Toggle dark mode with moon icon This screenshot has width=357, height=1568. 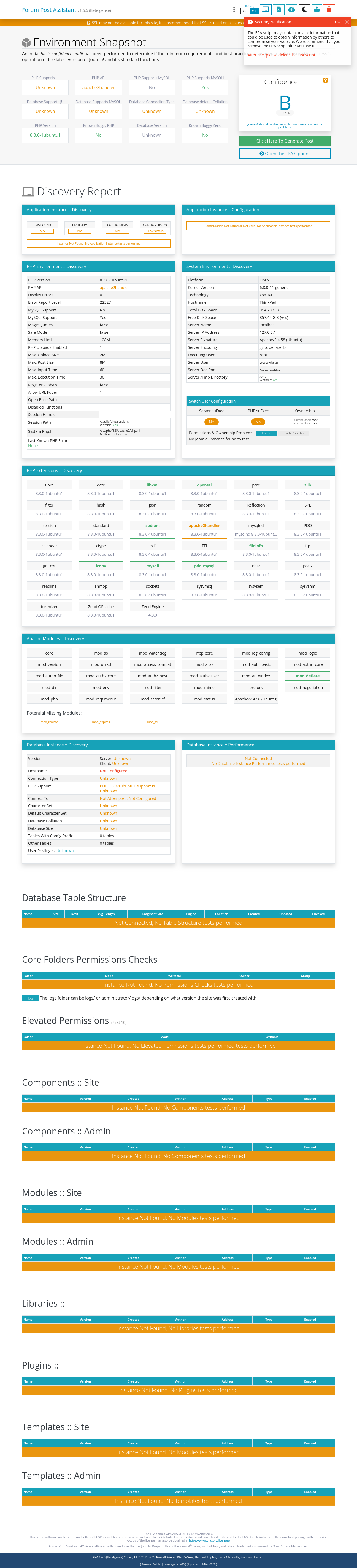click(x=304, y=10)
